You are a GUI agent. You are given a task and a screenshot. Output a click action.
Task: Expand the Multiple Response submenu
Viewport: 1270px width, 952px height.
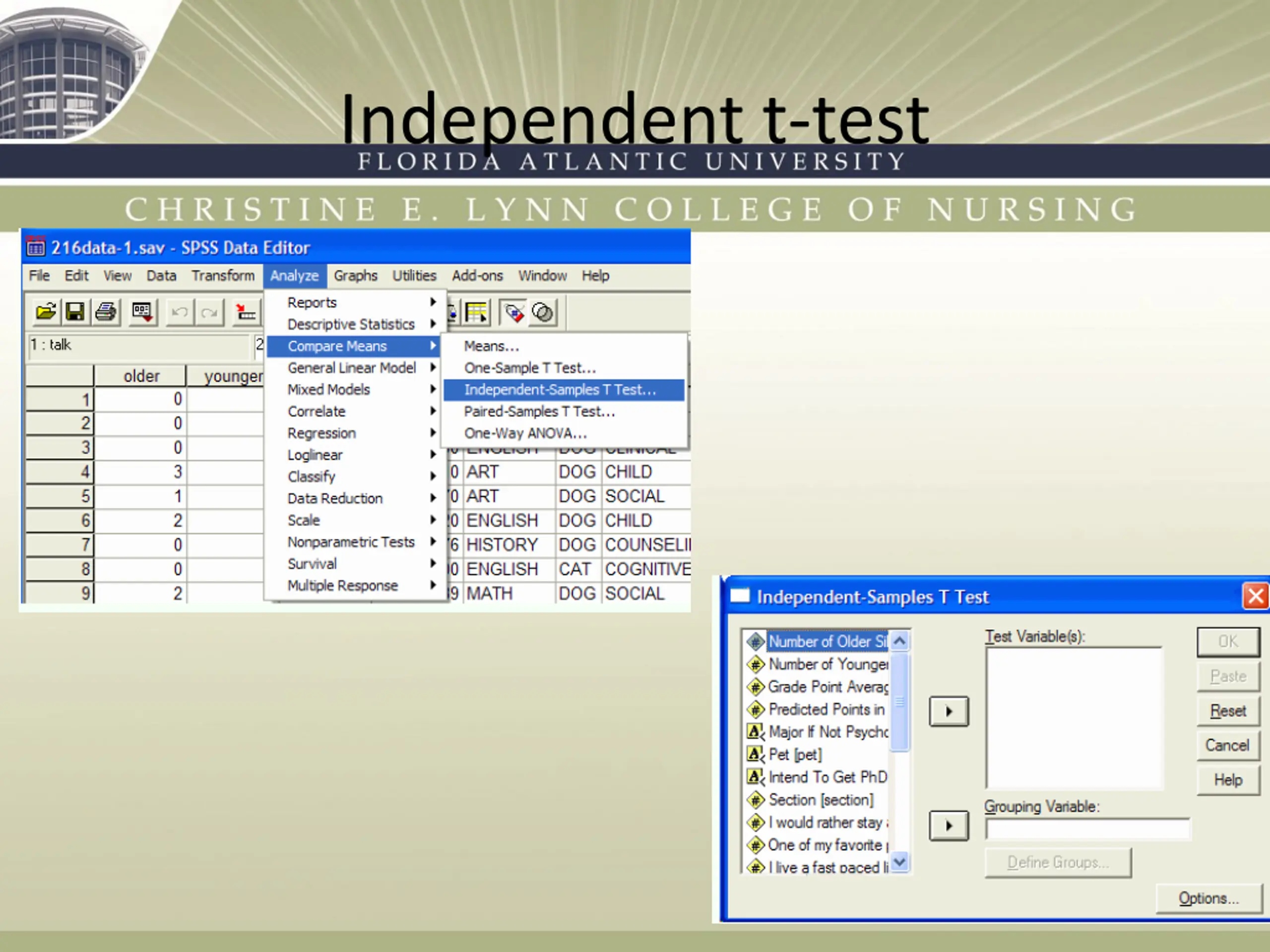pyautogui.click(x=356, y=585)
